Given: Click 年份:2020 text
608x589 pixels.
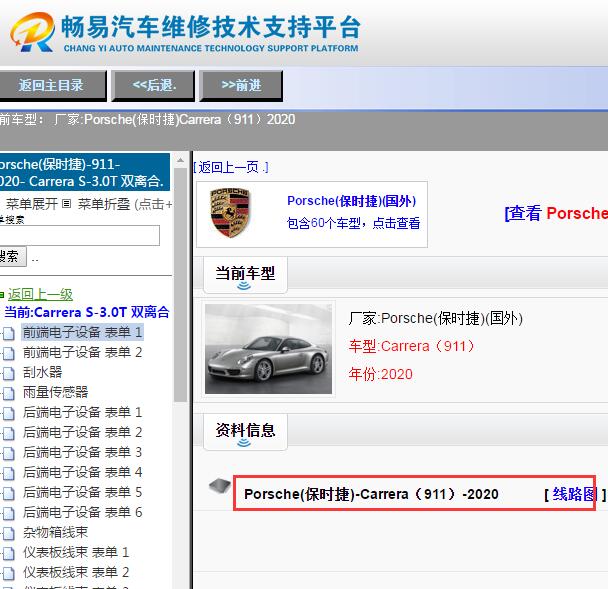Looking at the screenshot, I should pos(380,374).
